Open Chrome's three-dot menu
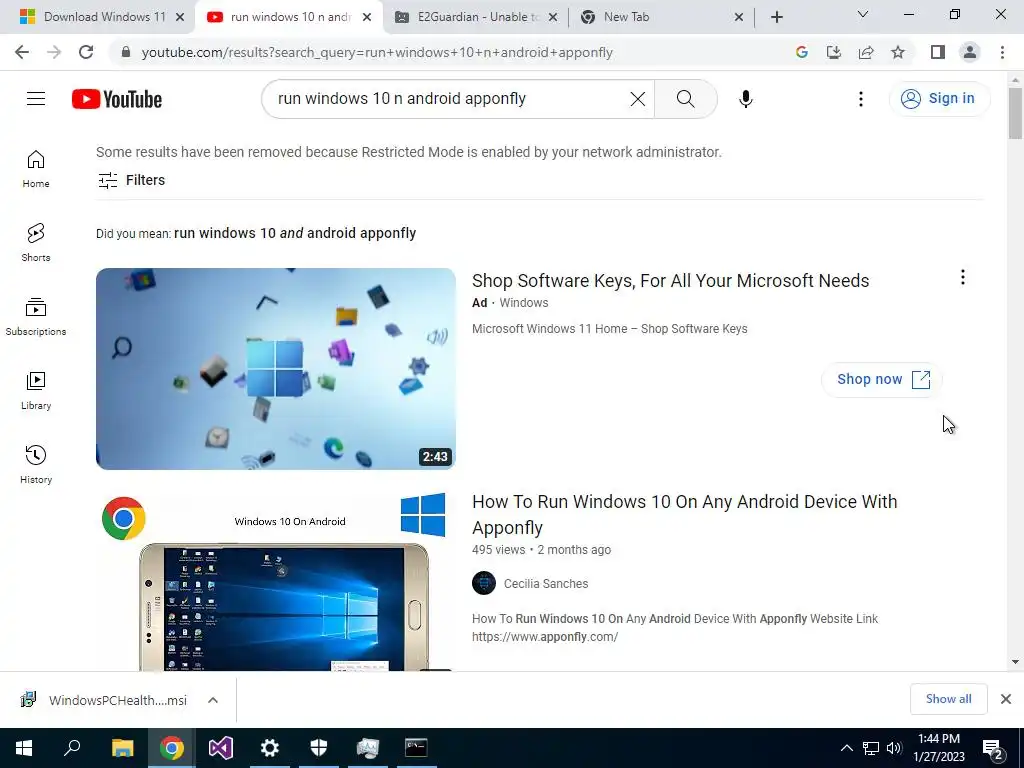1024x768 pixels. pos(1002,52)
